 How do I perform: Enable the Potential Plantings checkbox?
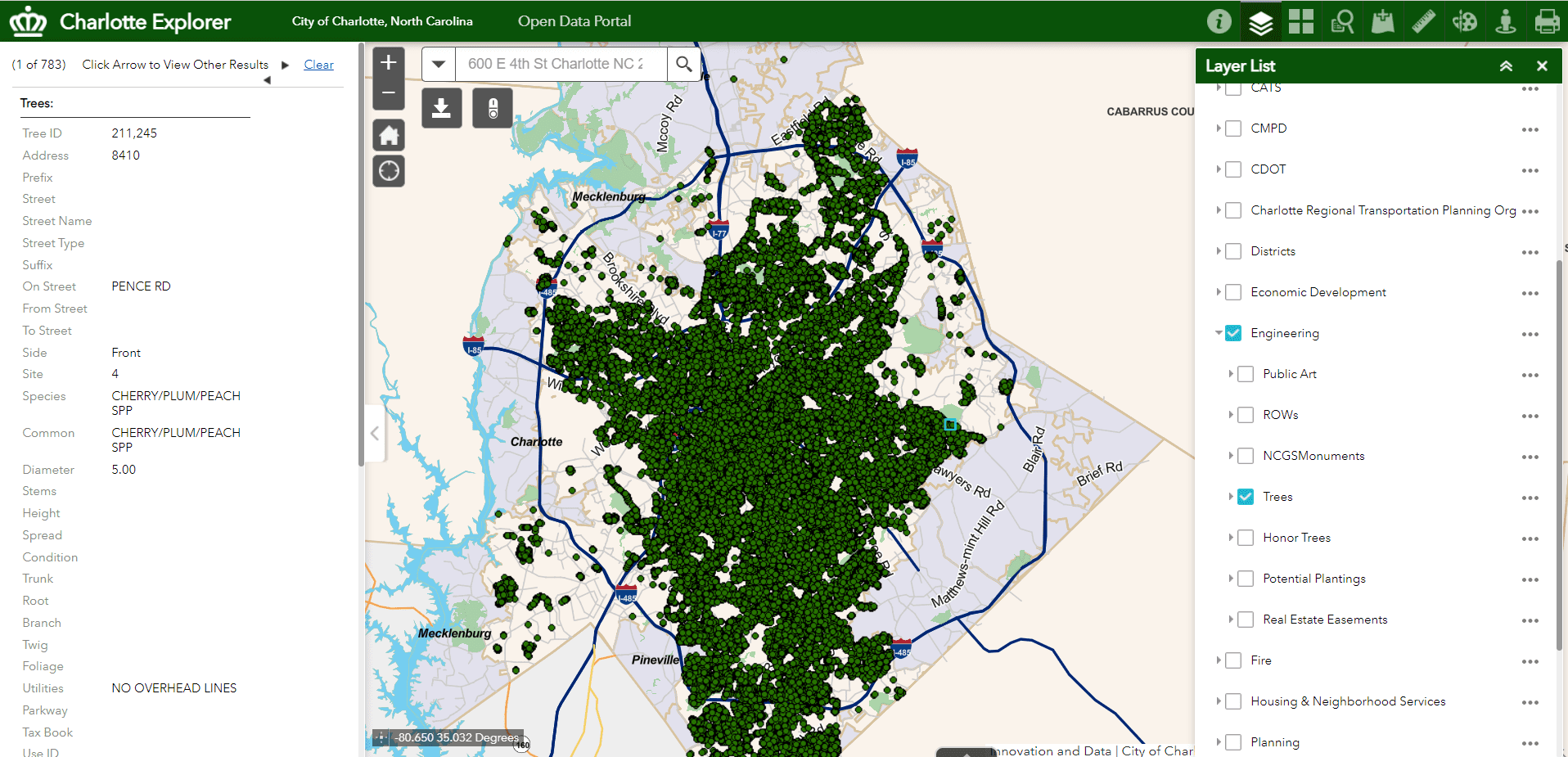click(x=1246, y=579)
